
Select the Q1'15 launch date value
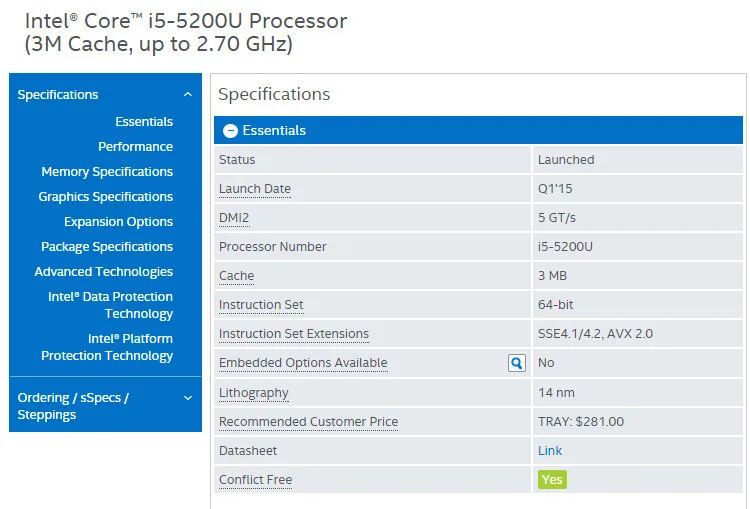(x=555, y=188)
